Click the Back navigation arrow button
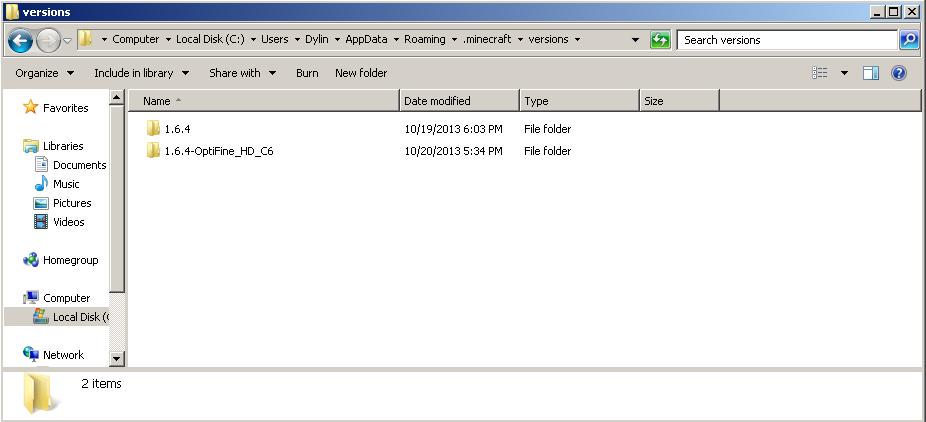The image size is (926, 422). point(20,40)
